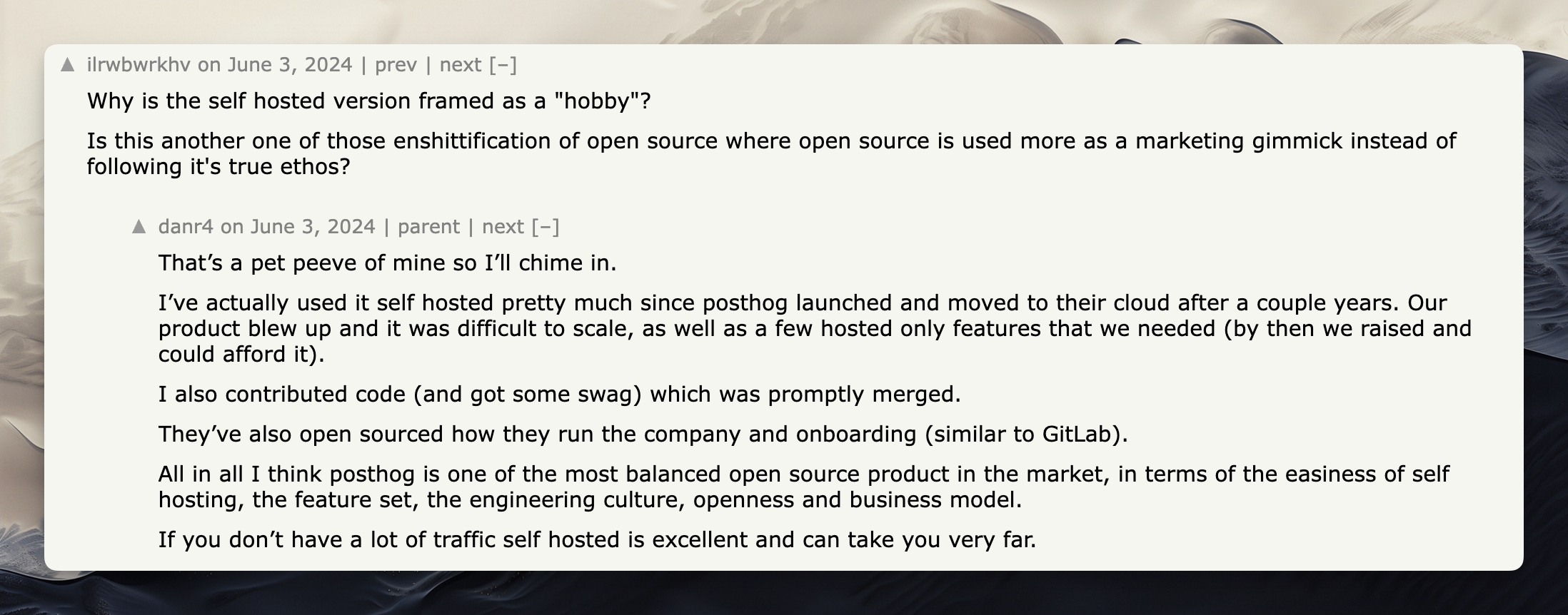Viewport: 1568px width, 615px height.
Task: Open ilrwbwrkhv user profile link
Action: click(x=139, y=65)
